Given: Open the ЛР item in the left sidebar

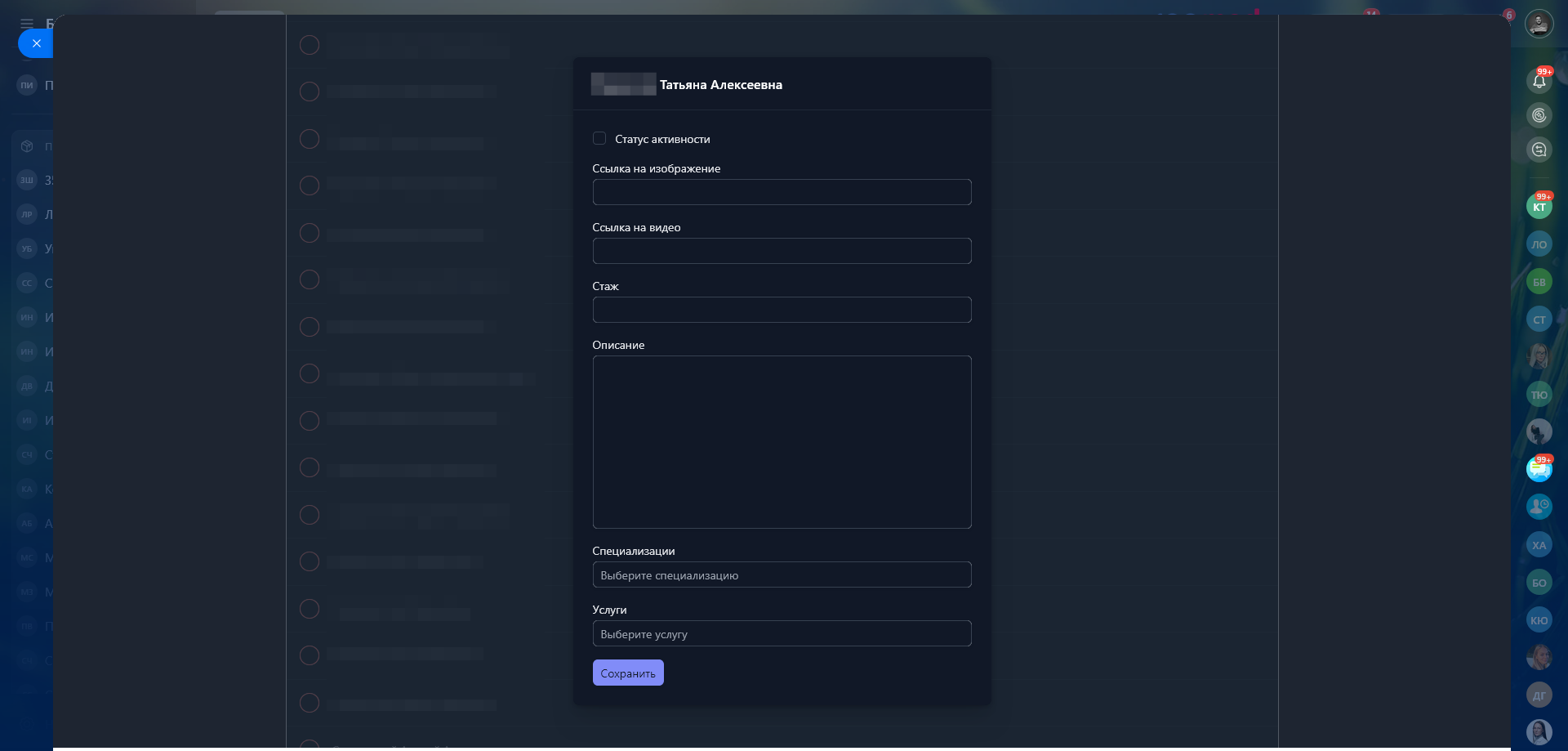Looking at the screenshot, I should click(27, 215).
